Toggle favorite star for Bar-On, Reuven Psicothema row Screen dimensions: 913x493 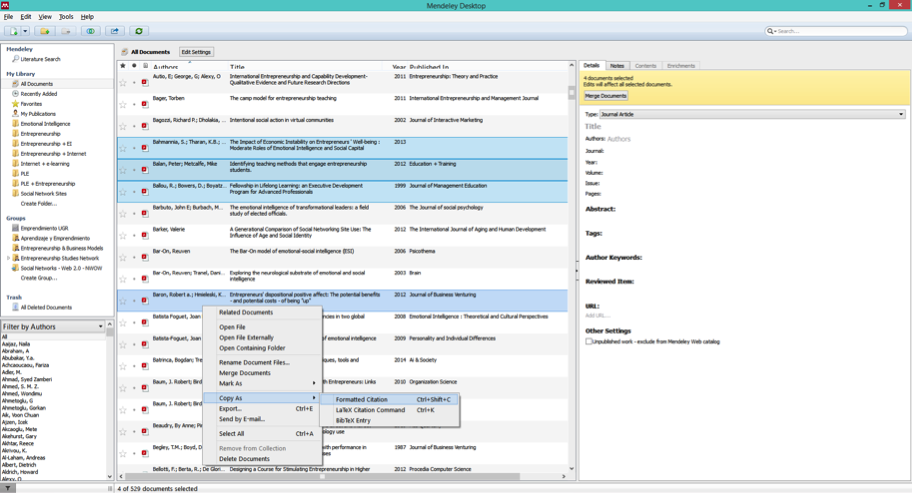[123, 257]
